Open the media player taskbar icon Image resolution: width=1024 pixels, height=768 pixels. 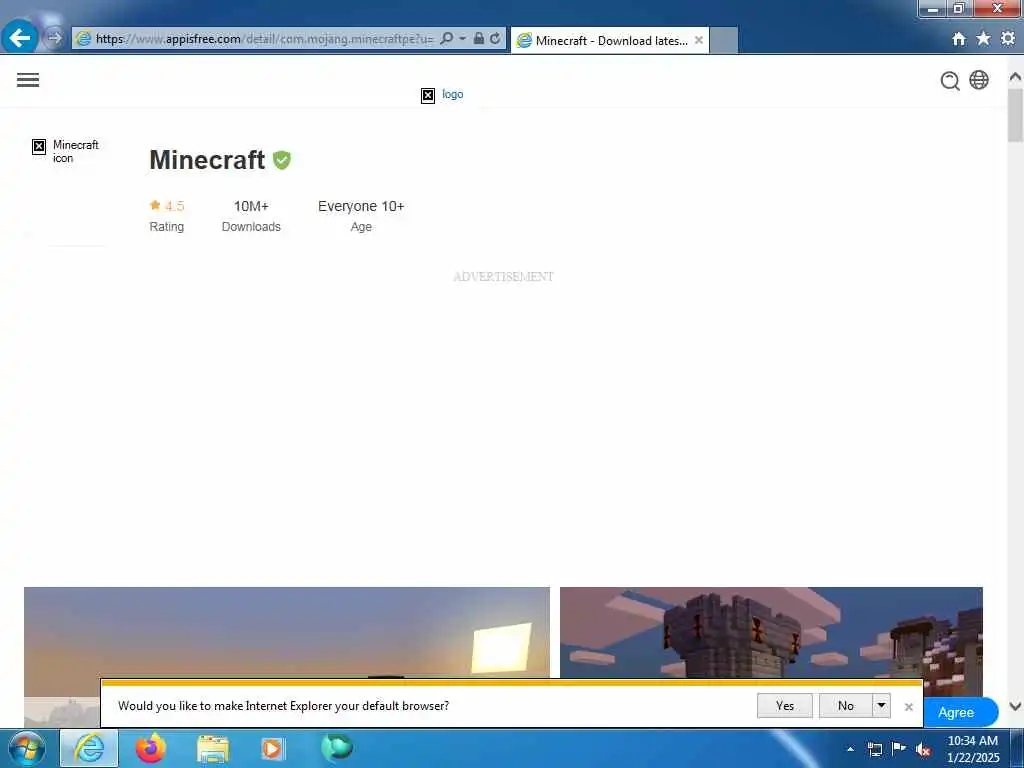pyautogui.click(x=272, y=749)
